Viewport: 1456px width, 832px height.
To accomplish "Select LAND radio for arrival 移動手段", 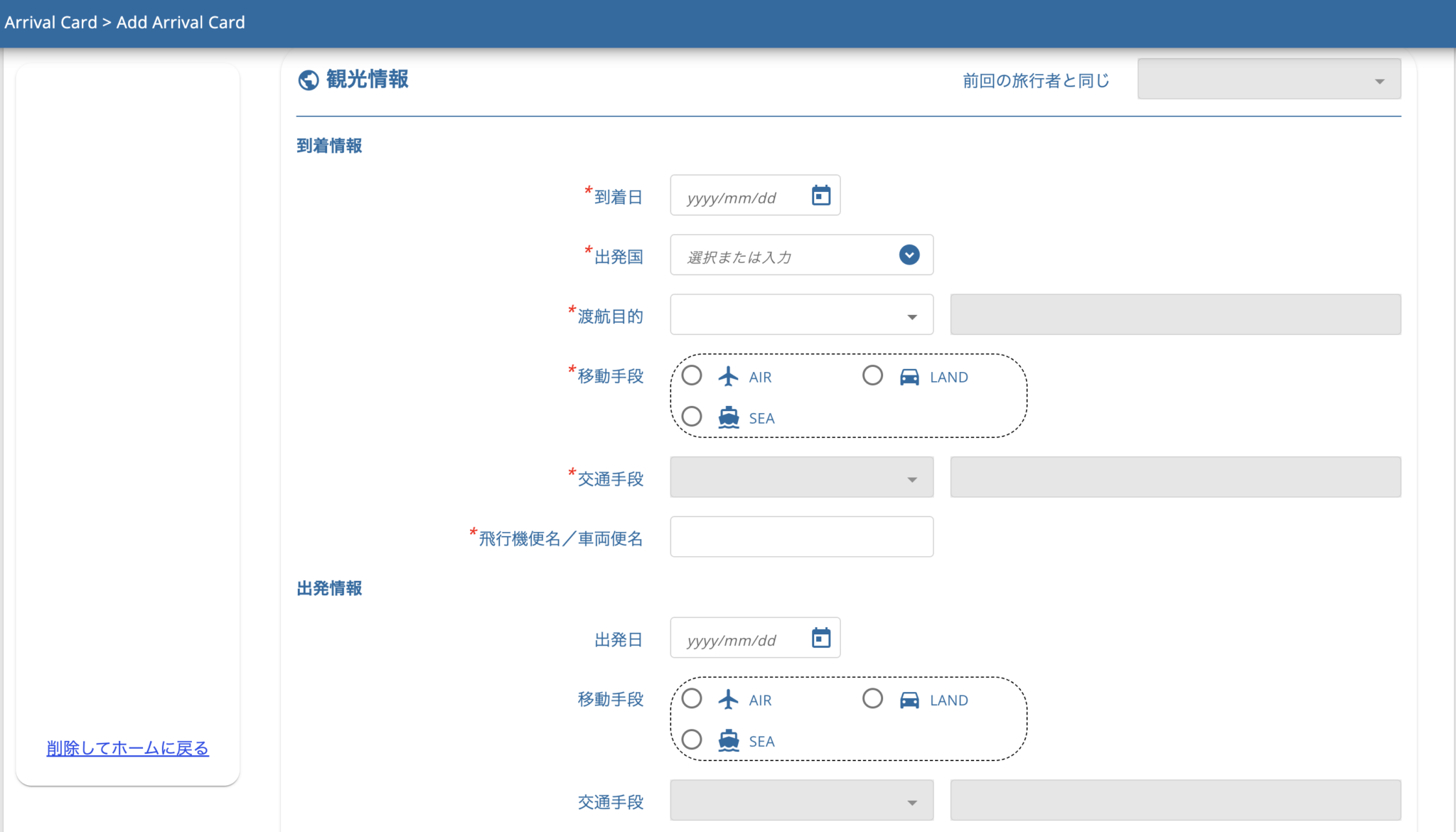I will click(872, 375).
